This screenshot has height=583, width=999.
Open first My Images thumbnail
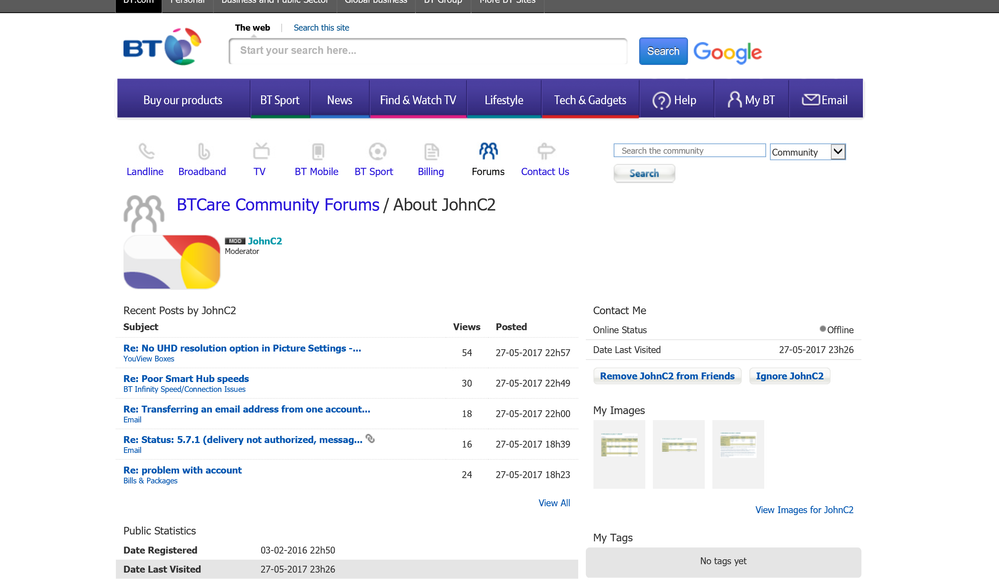pyautogui.click(x=619, y=454)
